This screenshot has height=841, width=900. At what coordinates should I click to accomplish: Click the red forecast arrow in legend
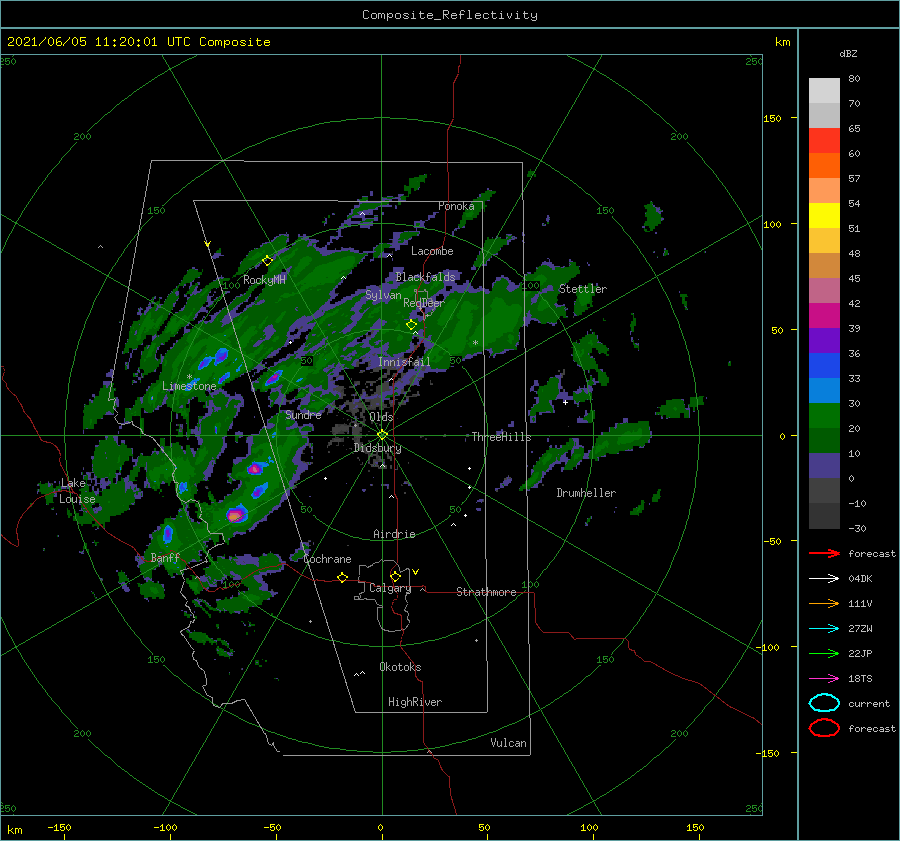tap(824, 553)
